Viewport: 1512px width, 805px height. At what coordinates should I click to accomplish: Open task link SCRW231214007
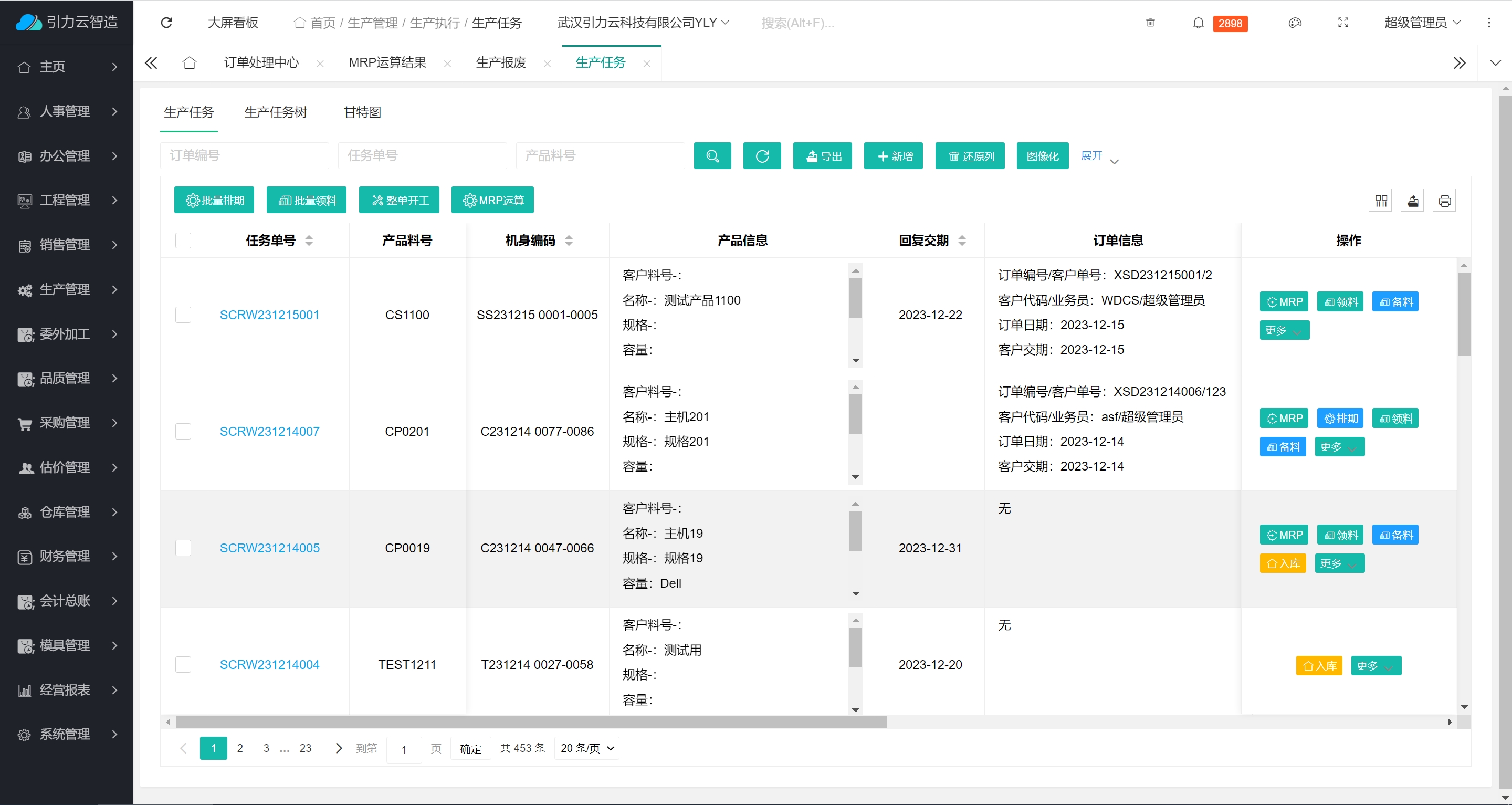[269, 432]
